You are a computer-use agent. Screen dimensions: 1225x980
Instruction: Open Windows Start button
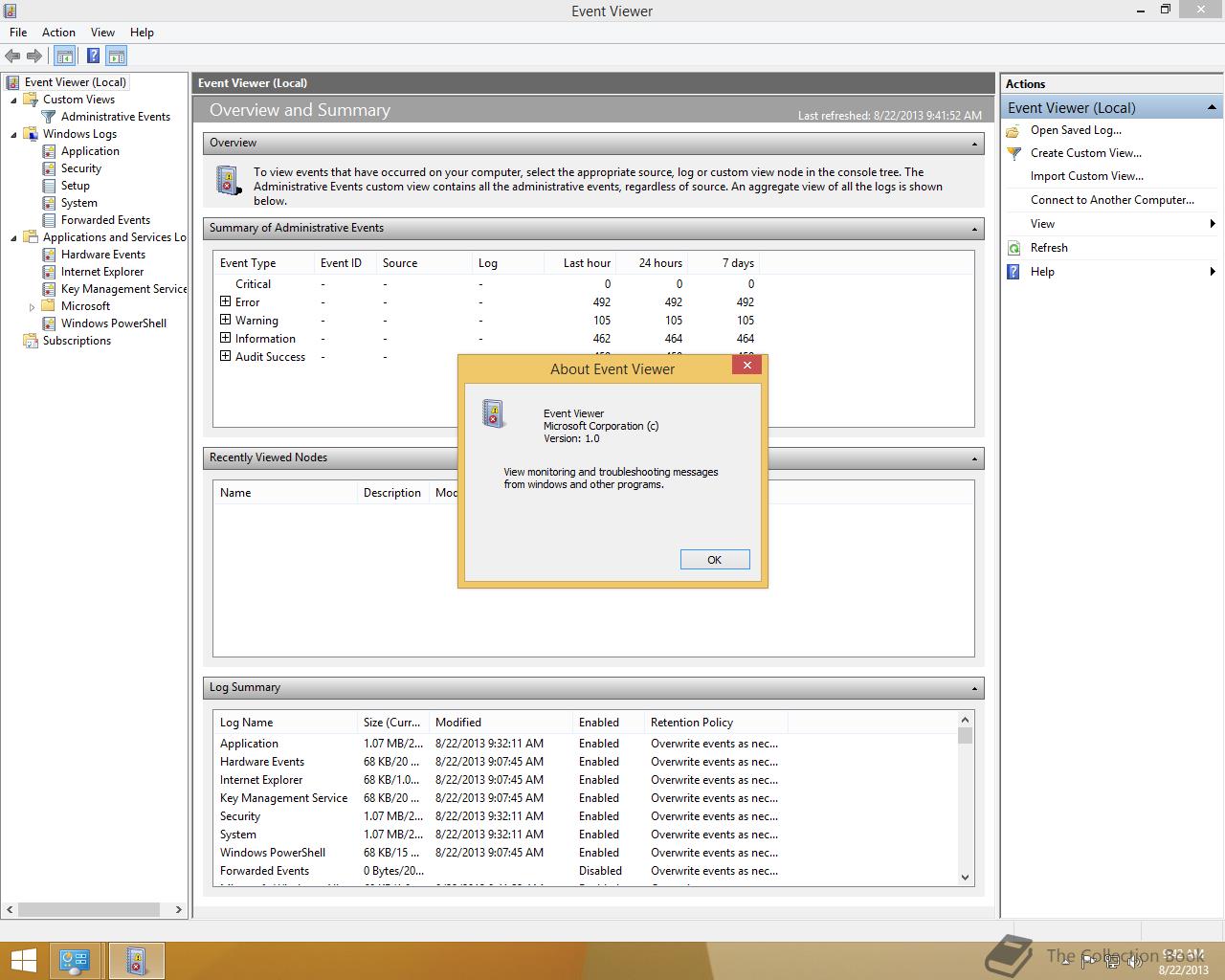tap(24, 961)
